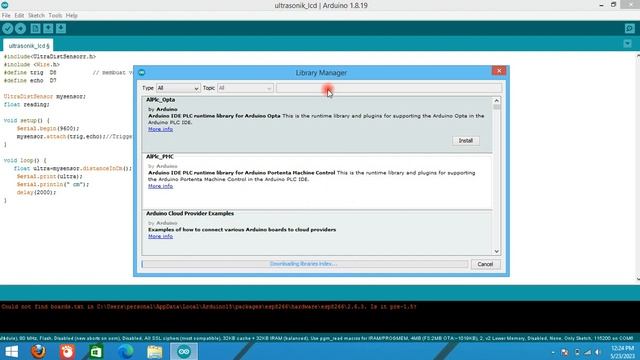
Task: Click the volume speaker tray icon
Action: (598, 352)
